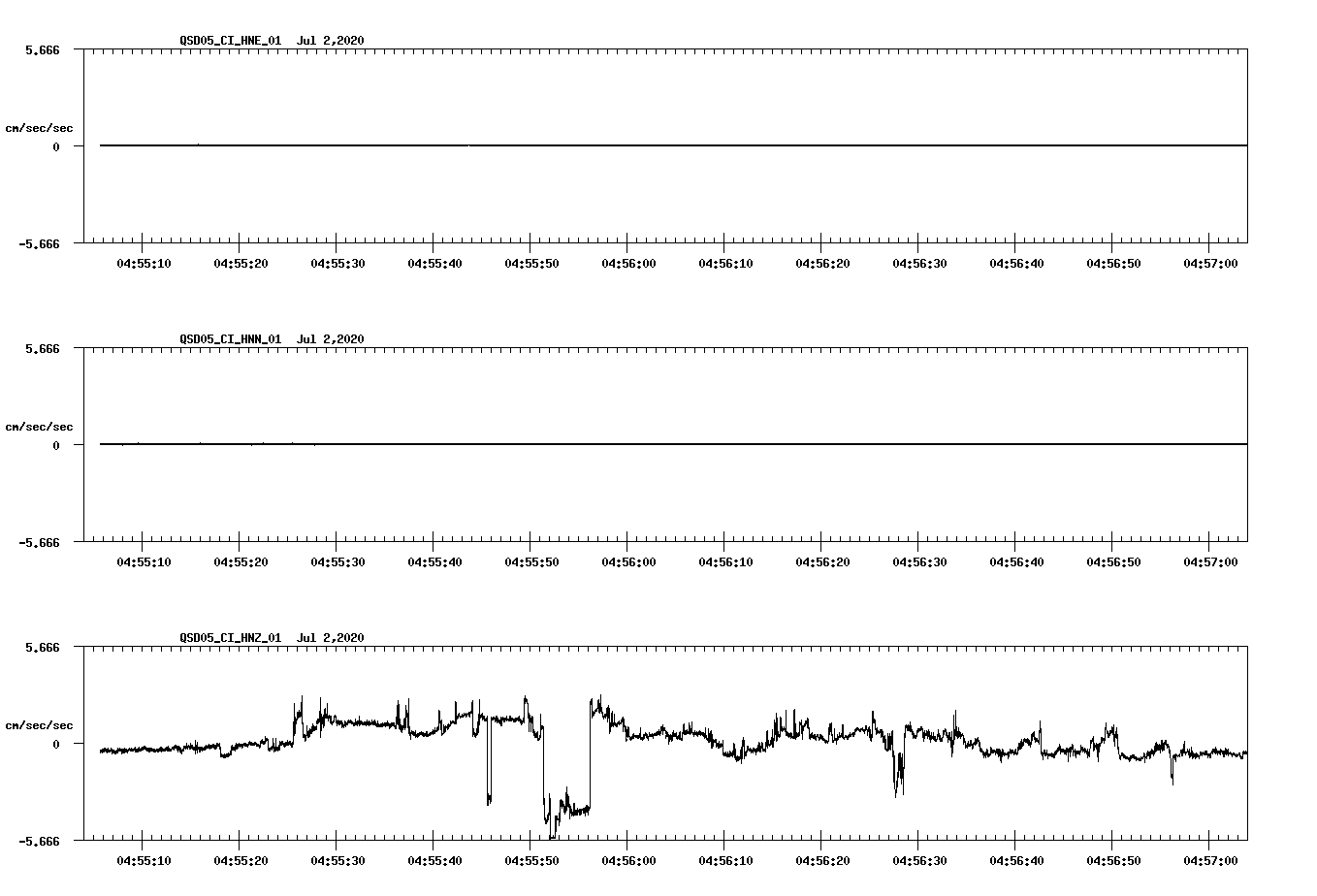This screenshot has height=896, width=1317.
Task: Click the QSD05_CI_HNN_01 plot title
Action: (272, 338)
